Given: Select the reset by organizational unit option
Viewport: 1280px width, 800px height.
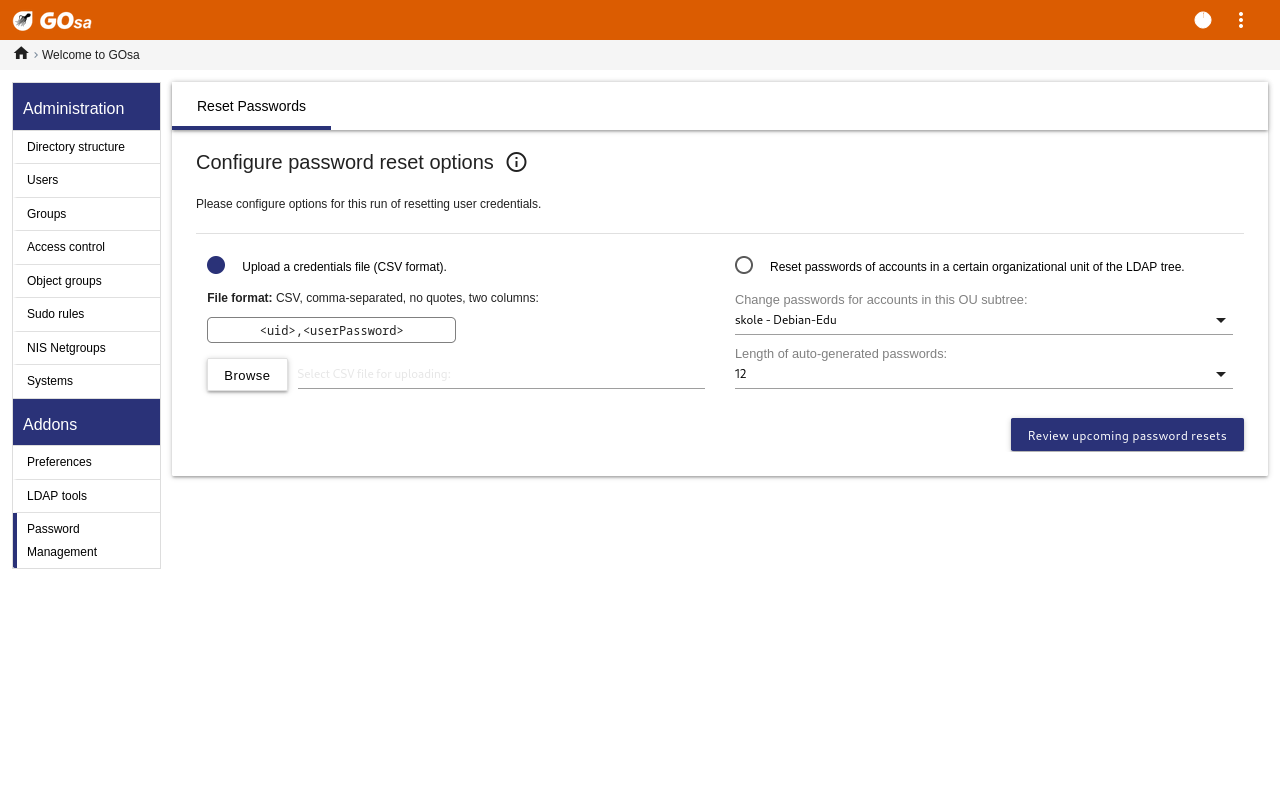Looking at the screenshot, I should click(x=744, y=265).
